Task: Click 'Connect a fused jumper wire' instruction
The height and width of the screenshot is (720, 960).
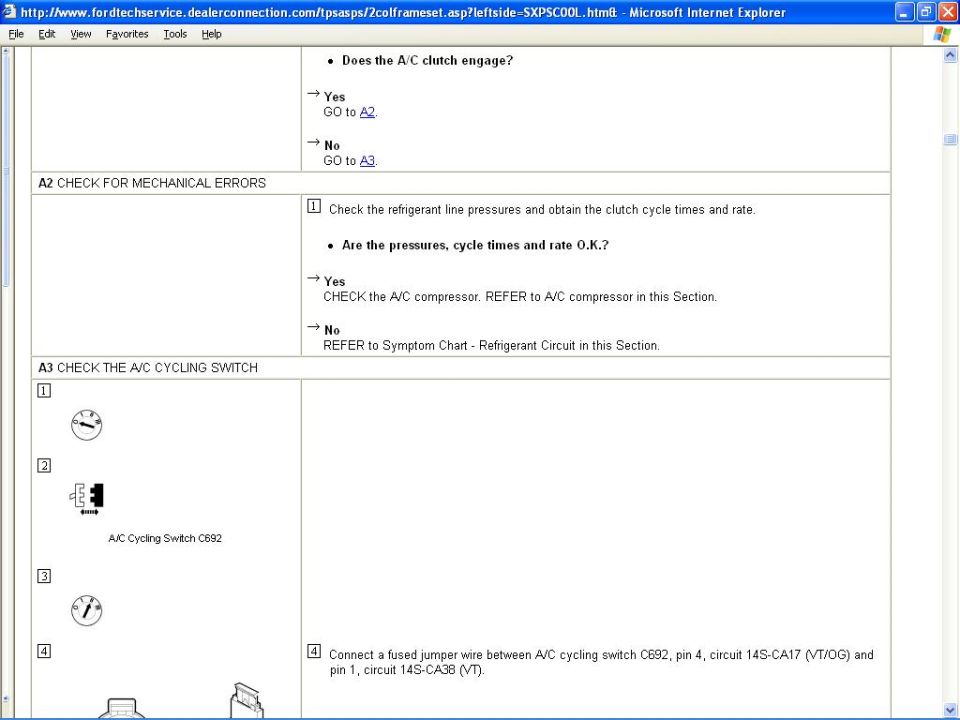Action: pyautogui.click(x=601, y=662)
